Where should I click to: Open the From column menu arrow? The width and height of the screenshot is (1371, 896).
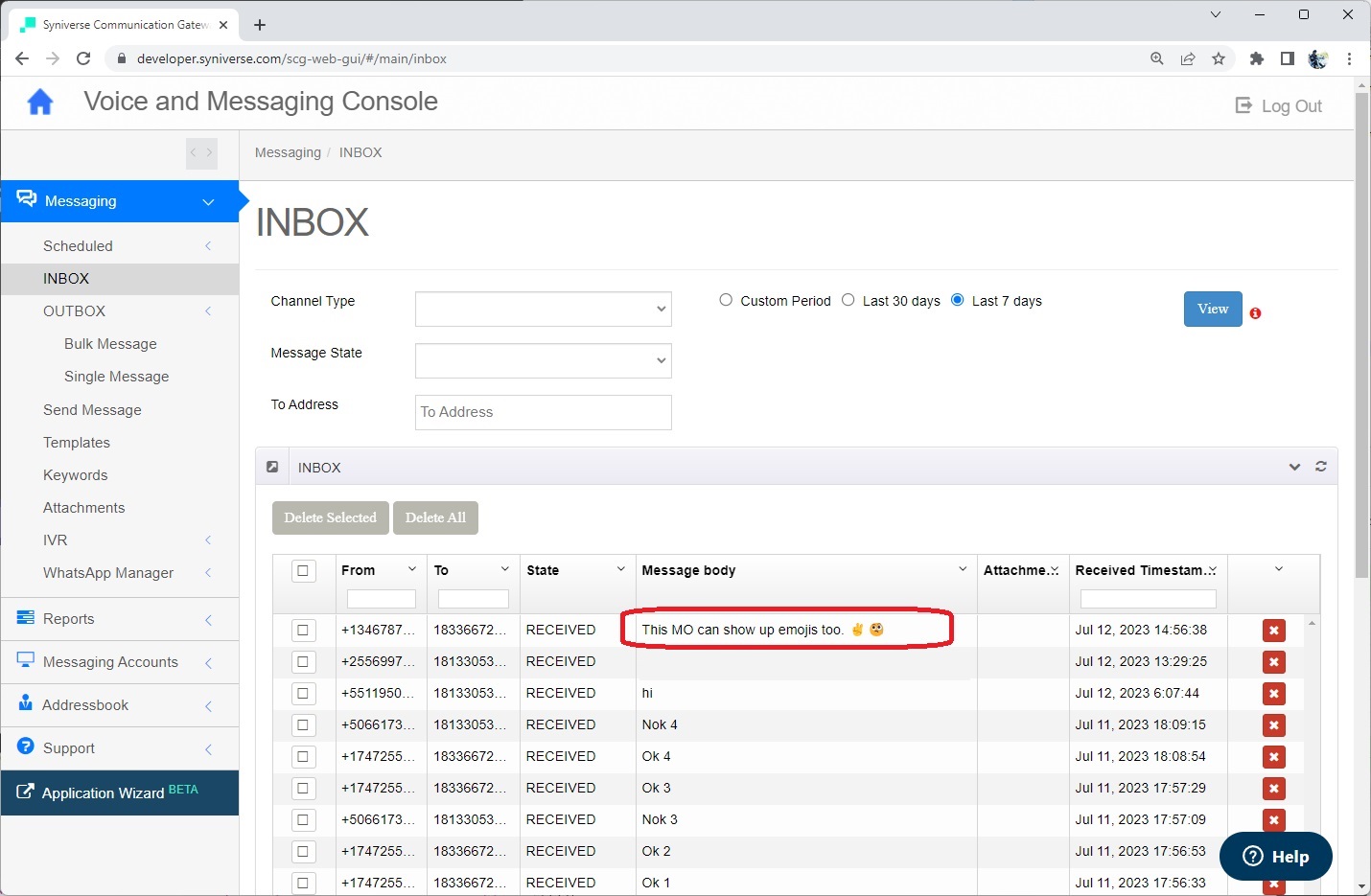[412, 569]
